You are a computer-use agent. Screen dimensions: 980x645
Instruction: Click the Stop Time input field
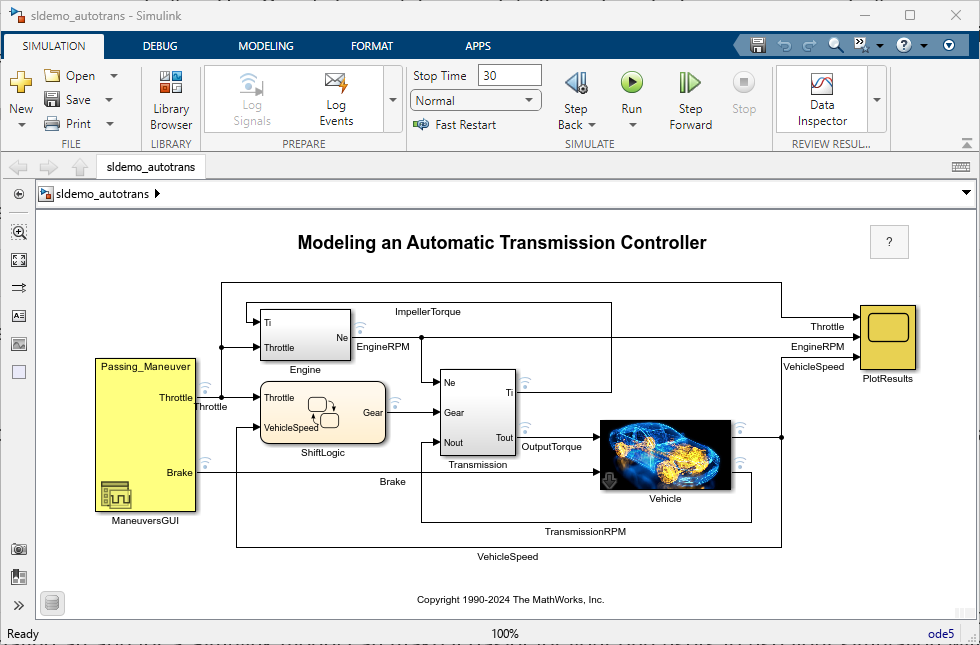[509, 76]
